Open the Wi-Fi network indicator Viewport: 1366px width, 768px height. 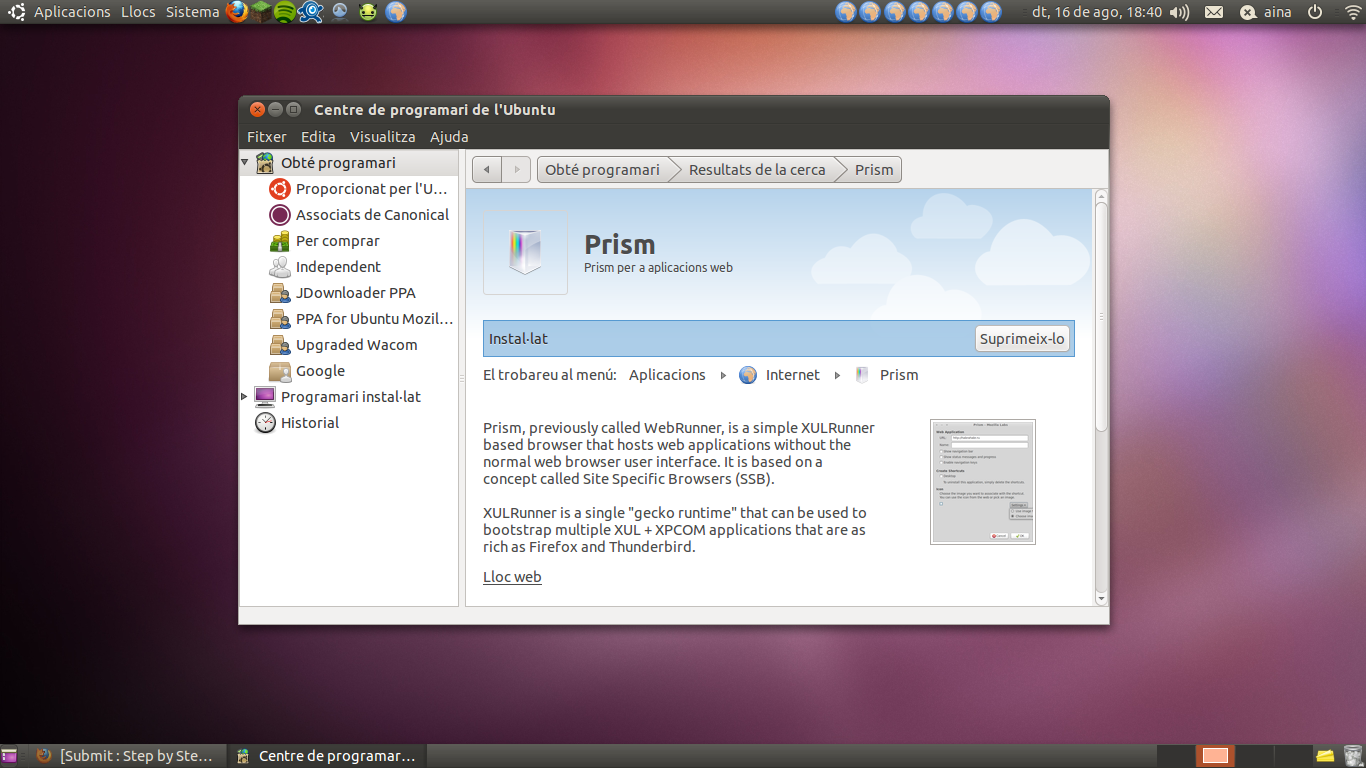(1353, 12)
